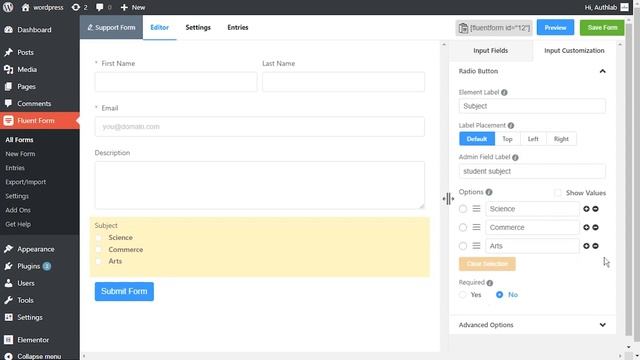The width and height of the screenshot is (640, 360).
Task: Open the Settings tab of the form
Action: point(198,27)
